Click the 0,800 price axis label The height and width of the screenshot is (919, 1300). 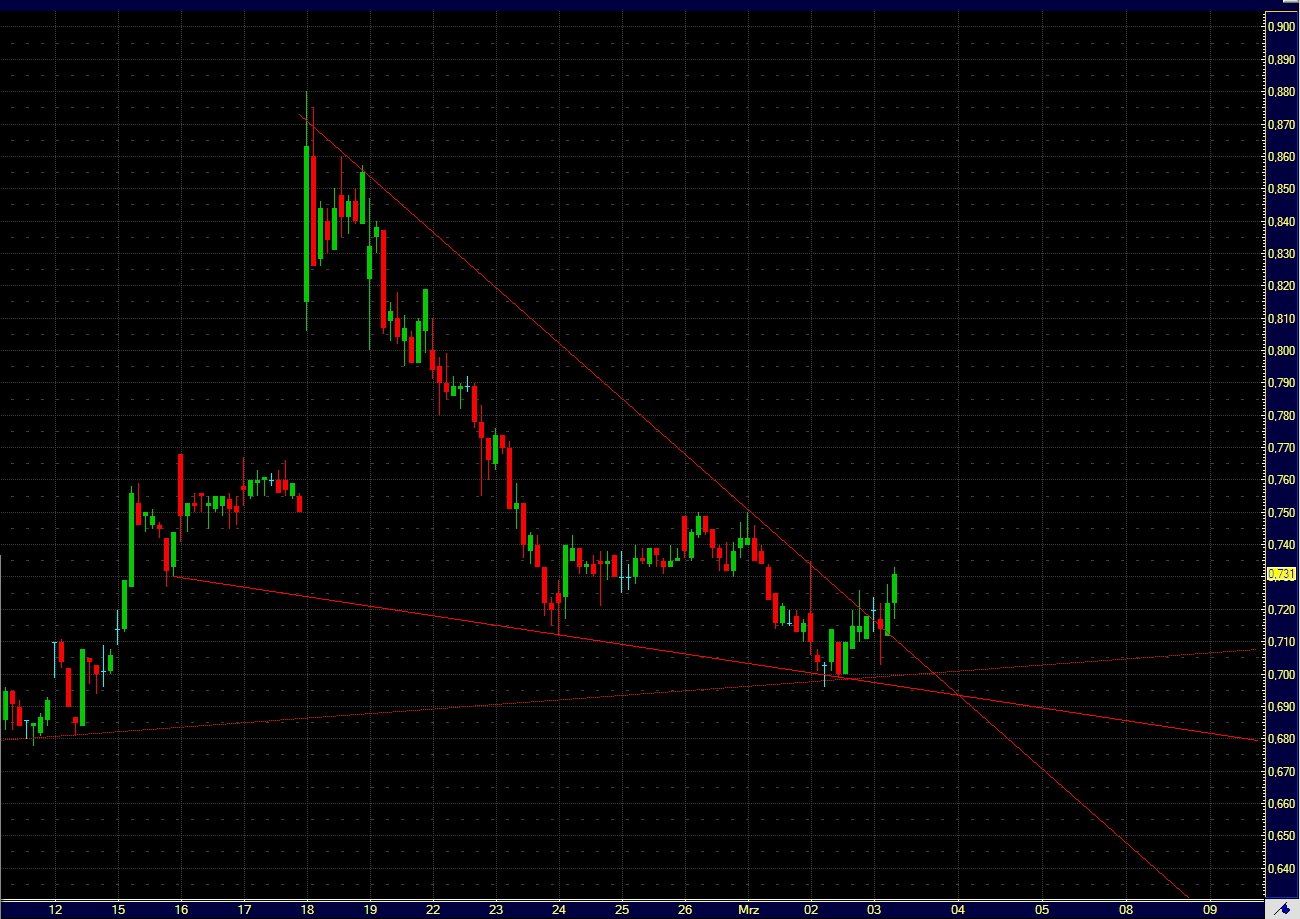click(1281, 351)
